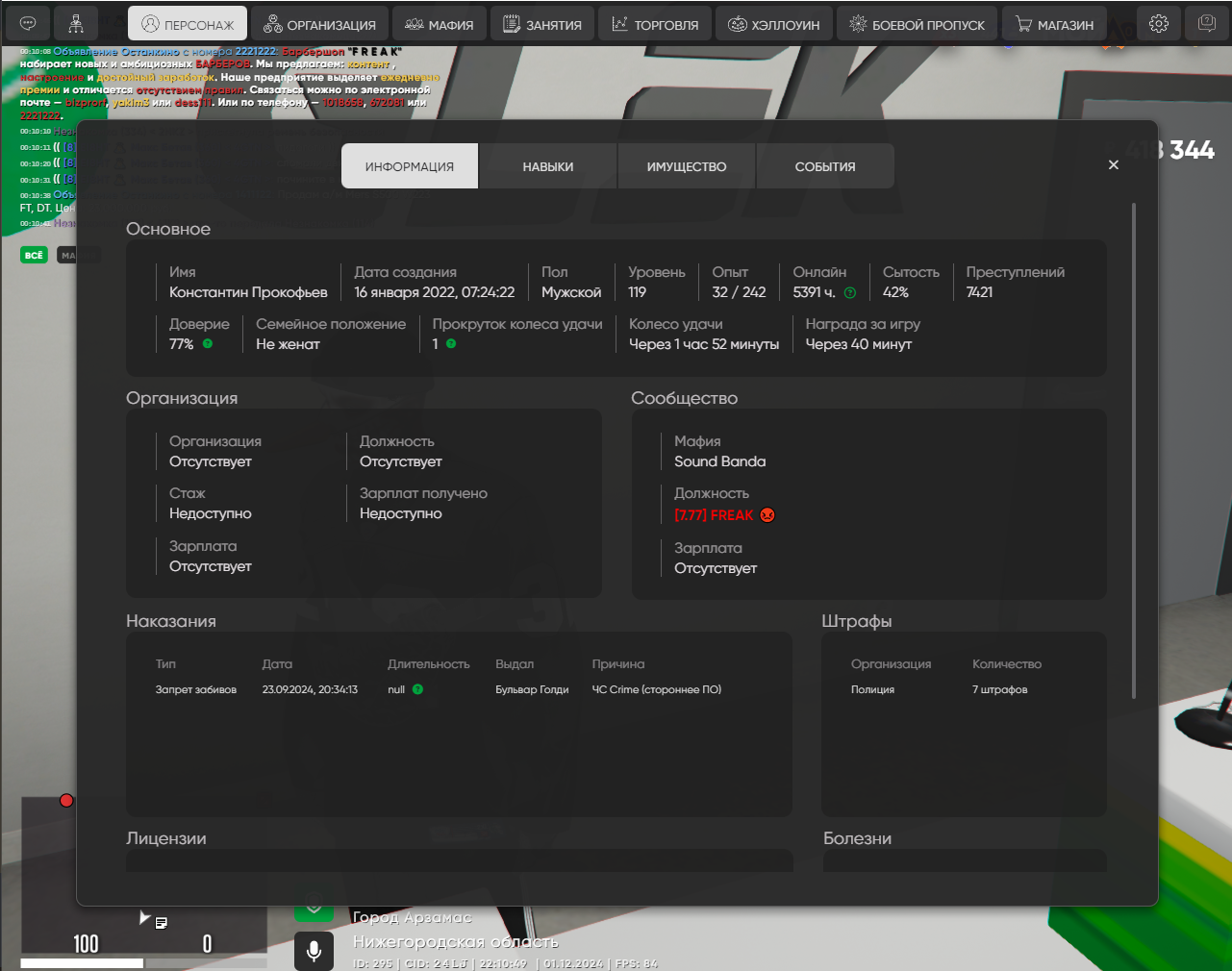This screenshot has height=971, width=1232.
Task: Click the punishment issuer Бульвар Голди
Action: click(532, 689)
